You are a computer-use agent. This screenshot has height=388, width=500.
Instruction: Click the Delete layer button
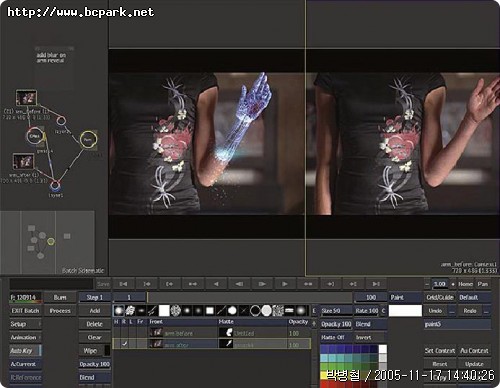pos(95,324)
